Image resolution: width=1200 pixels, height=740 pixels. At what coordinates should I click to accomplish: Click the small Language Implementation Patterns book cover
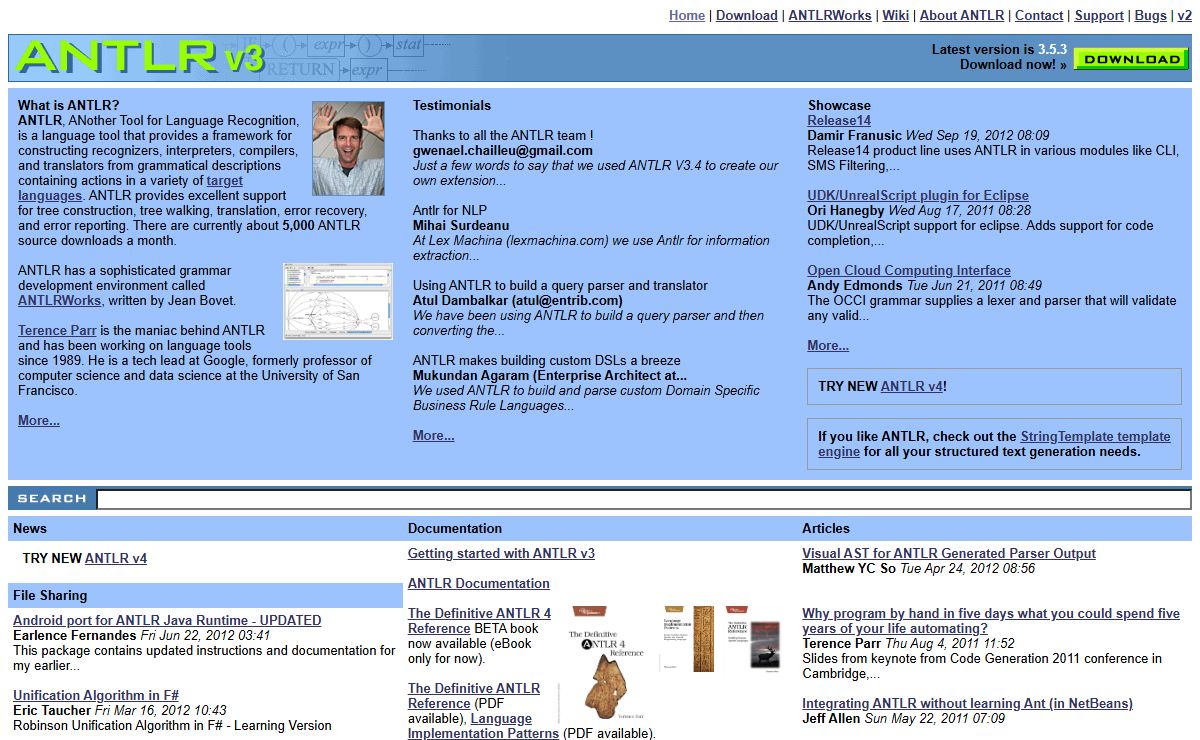(687, 638)
